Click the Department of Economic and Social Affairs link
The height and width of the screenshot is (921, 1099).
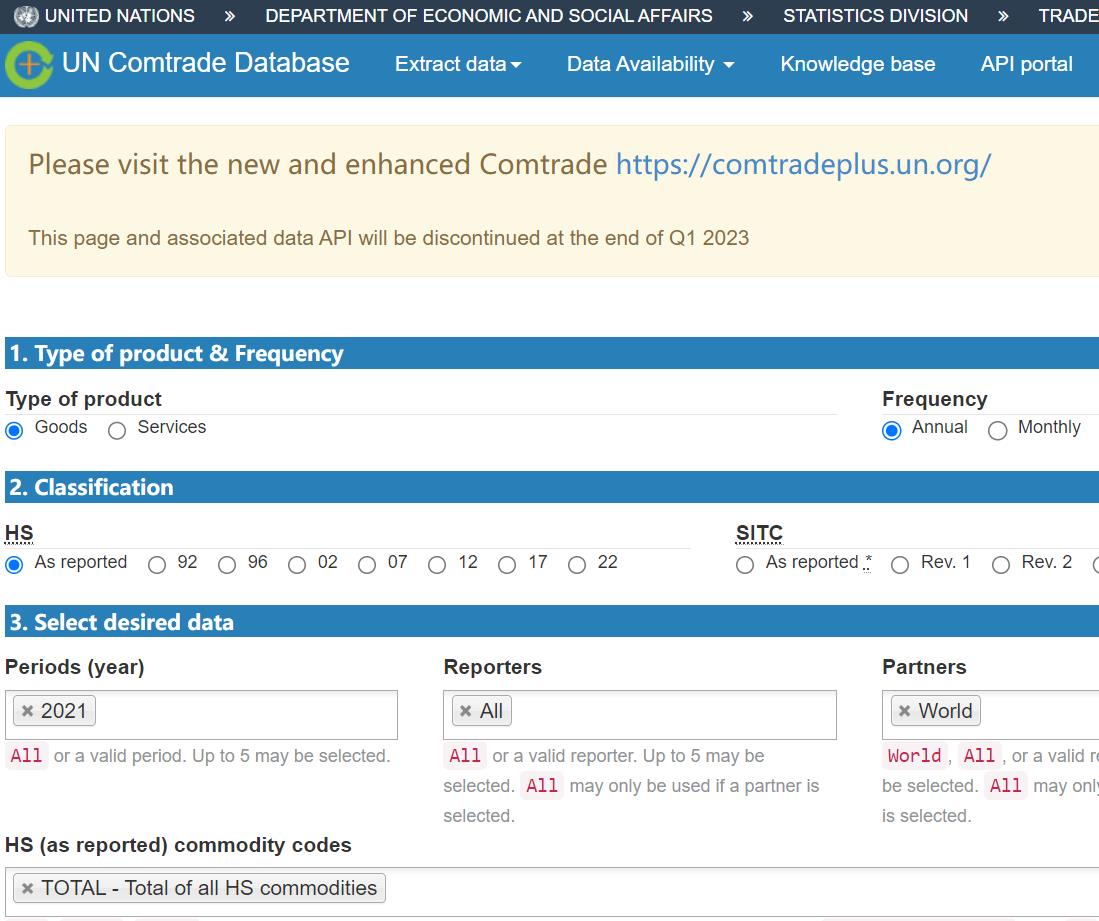[x=489, y=16]
